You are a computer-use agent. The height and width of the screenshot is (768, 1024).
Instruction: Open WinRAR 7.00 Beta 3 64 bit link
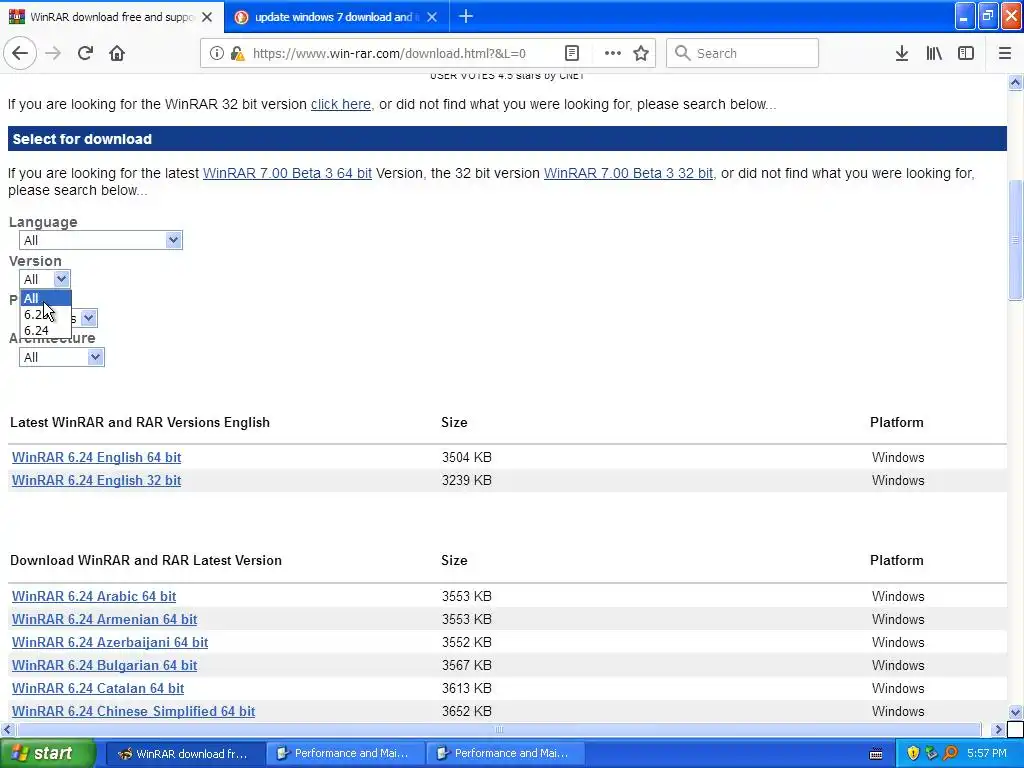(x=287, y=173)
